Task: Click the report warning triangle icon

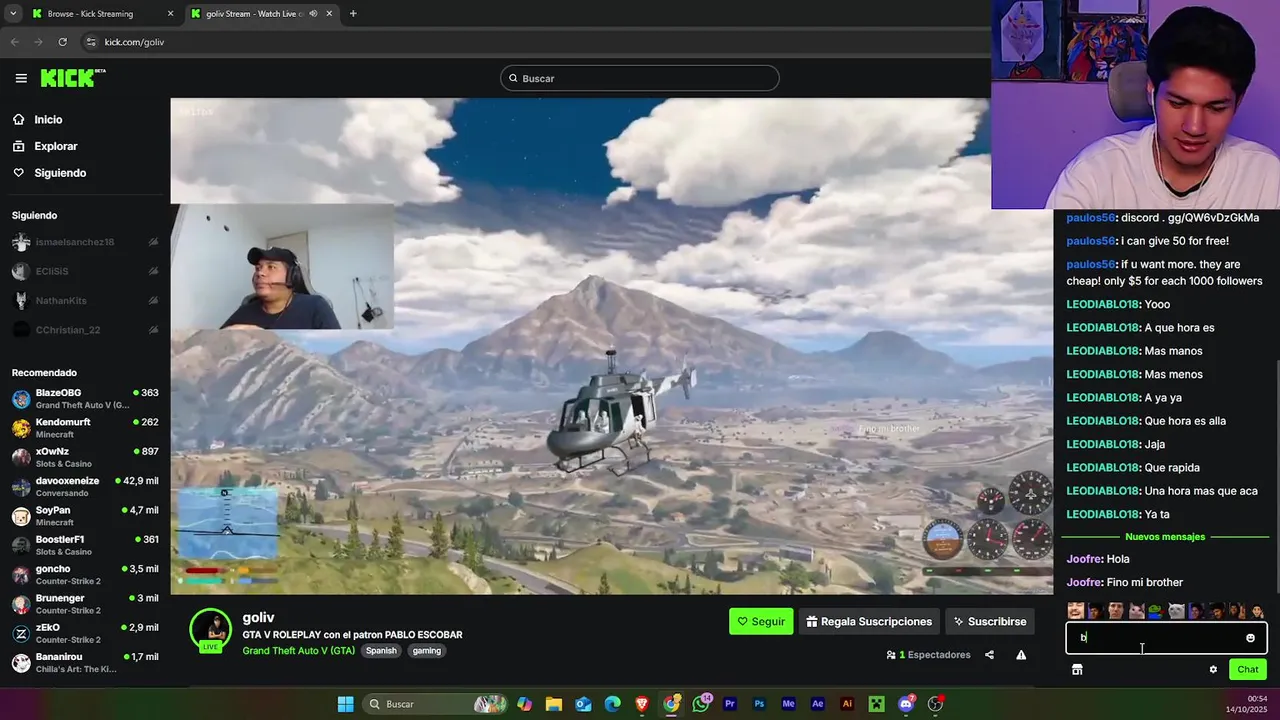Action: pyautogui.click(x=1021, y=655)
